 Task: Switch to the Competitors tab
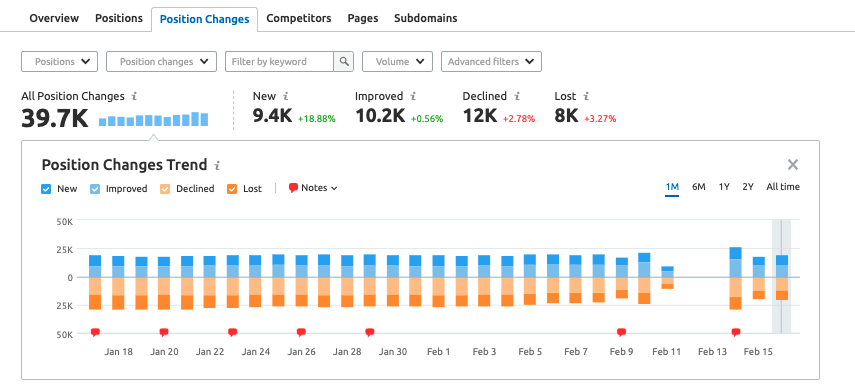coord(299,18)
